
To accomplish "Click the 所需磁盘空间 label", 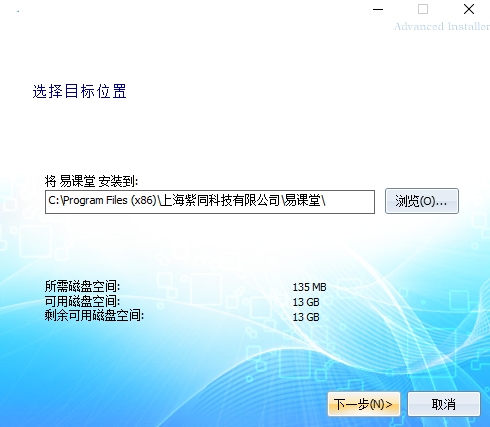I will click(x=82, y=286).
